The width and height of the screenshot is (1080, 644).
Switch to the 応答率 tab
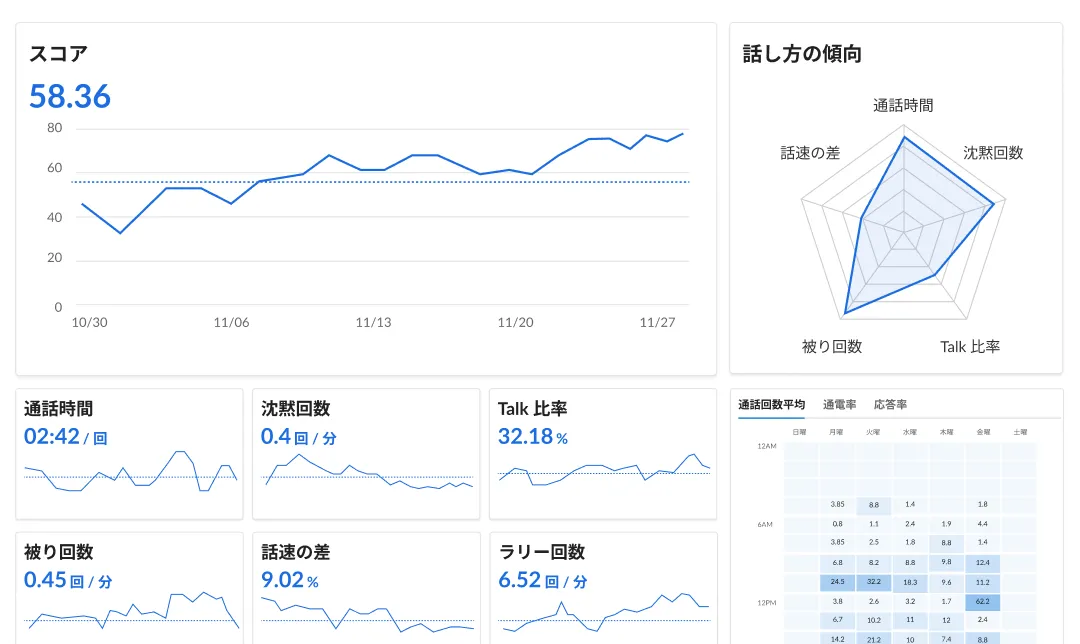click(x=890, y=405)
